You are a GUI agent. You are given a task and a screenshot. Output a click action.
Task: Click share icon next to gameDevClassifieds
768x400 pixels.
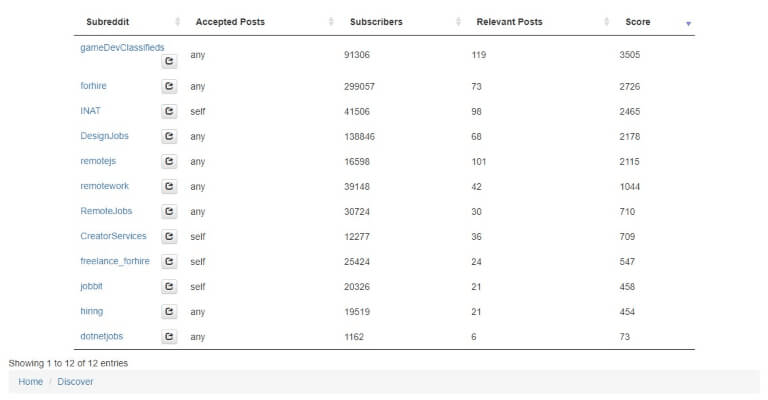(x=169, y=61)
